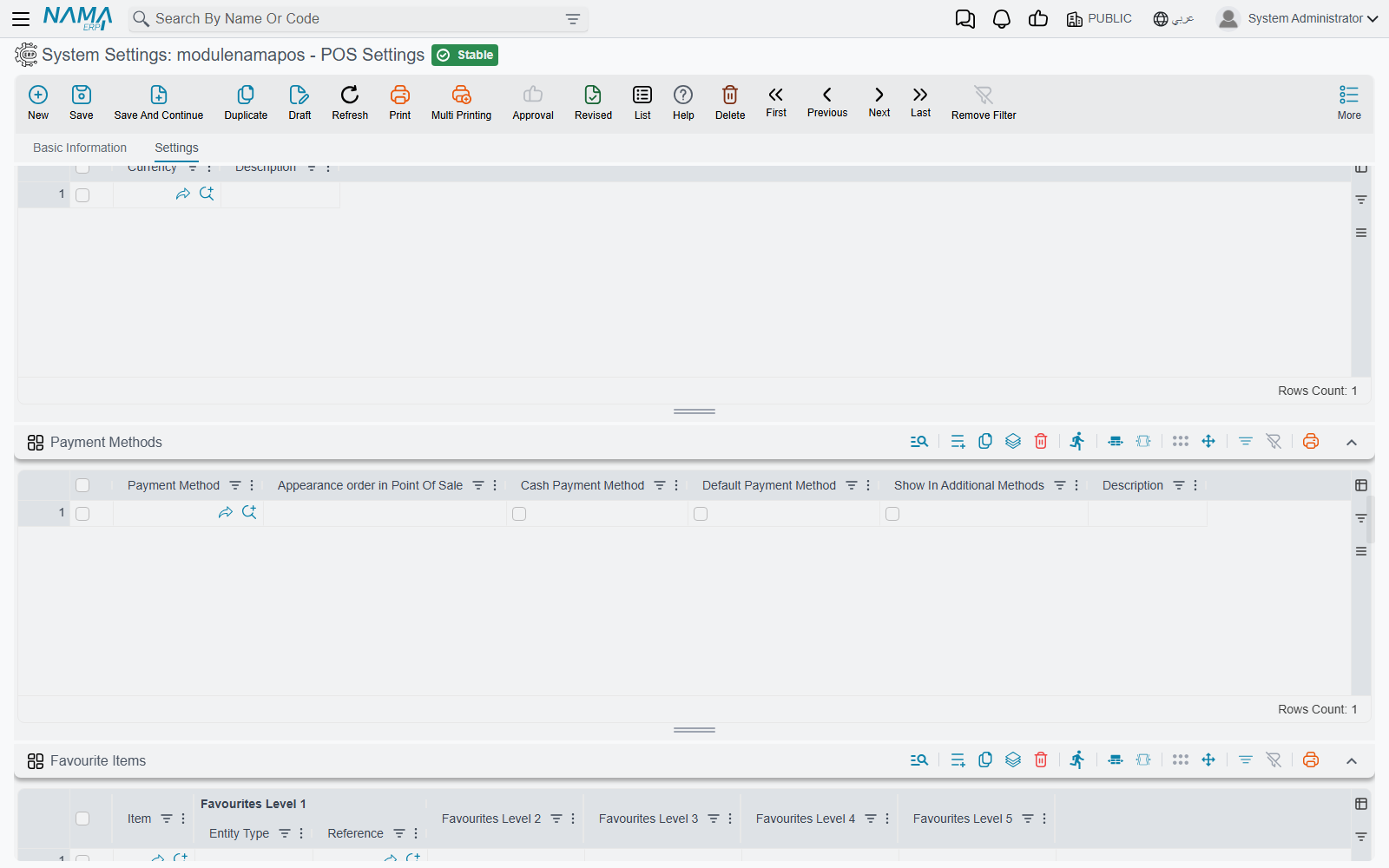Collapse the Favourite Items section
This screenshot has width=1389, height=868.
1352,761
